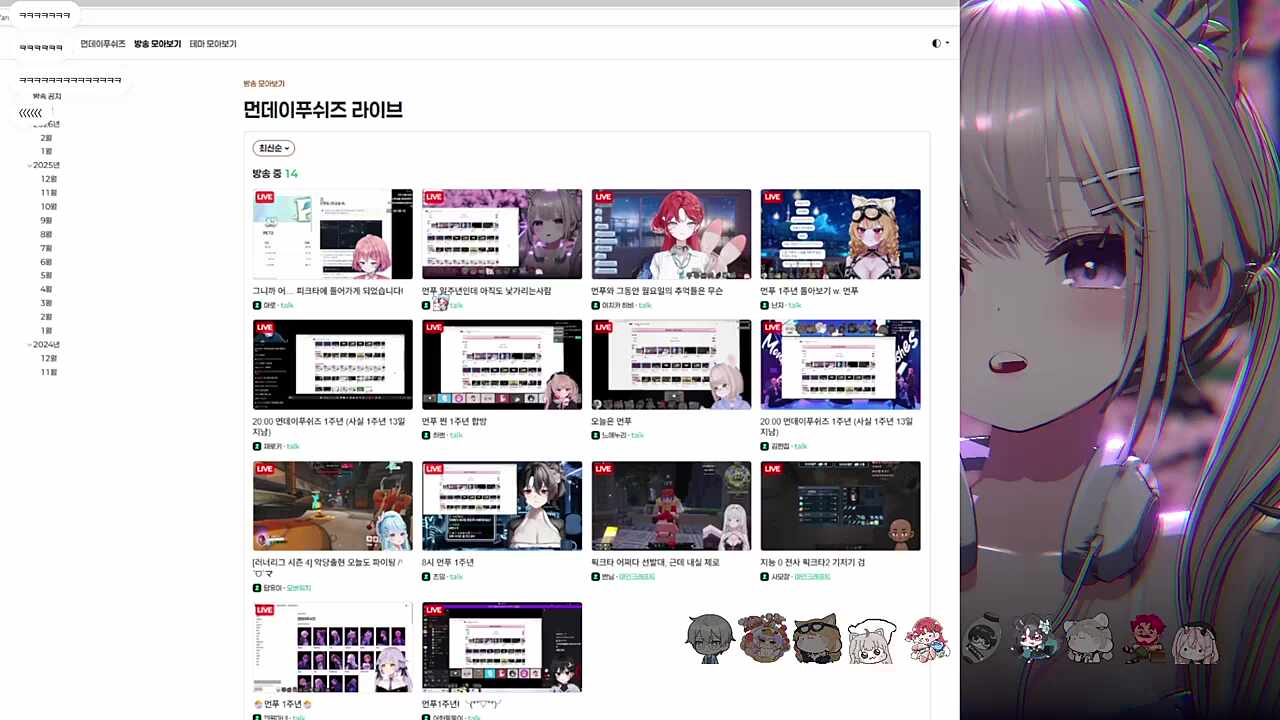Select 11월 under 2024년
This screenshot has height=720, width=1280.
click(x=48, y=372)
